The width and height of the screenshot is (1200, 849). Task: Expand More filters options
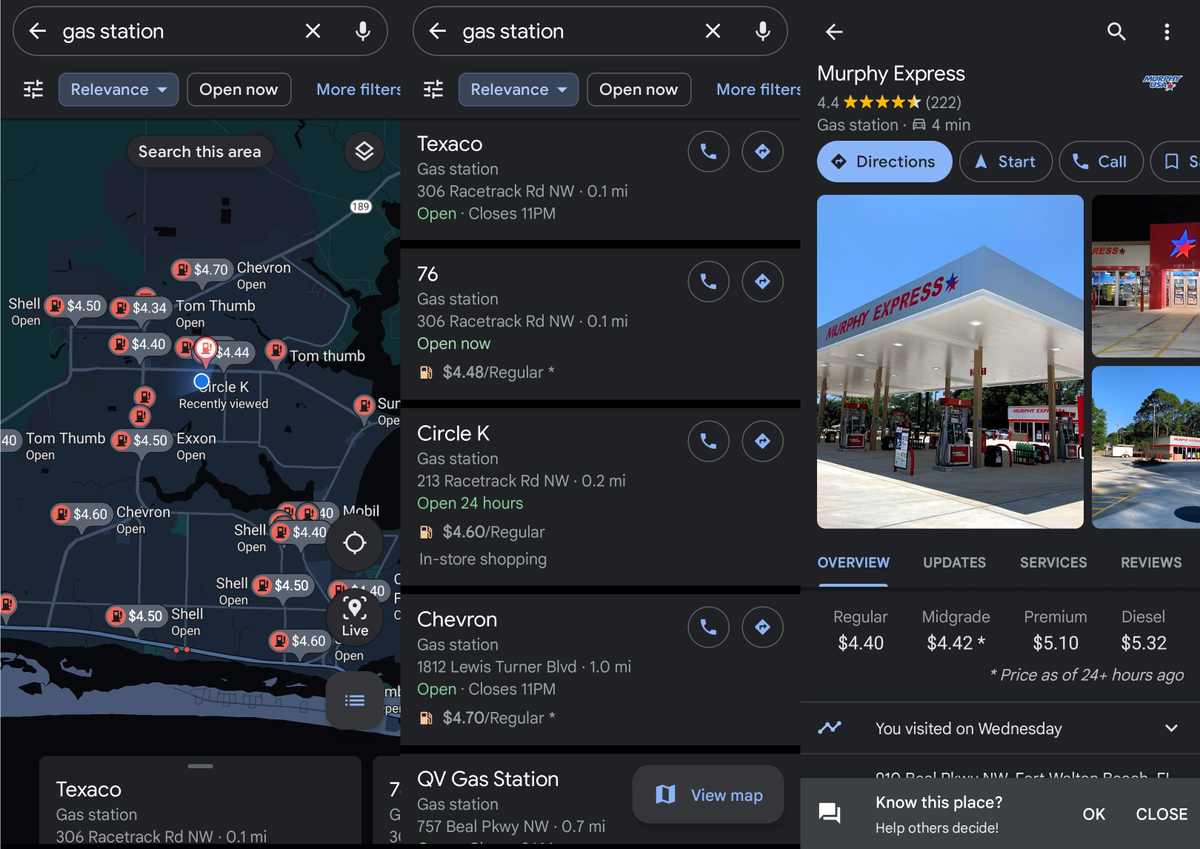pos(357,89)
